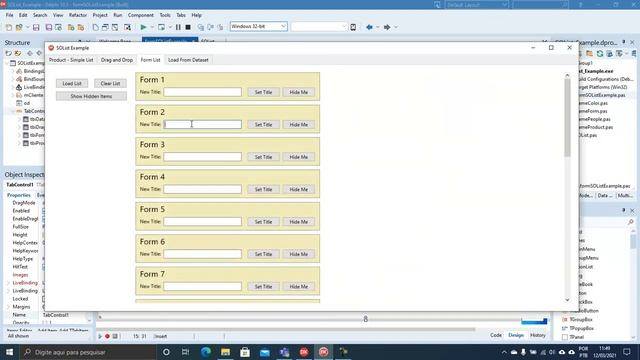Click the Show Hidden Items button
Viewport: 640px width, 360px height.
pyautogui.click(x=91, y=96)
